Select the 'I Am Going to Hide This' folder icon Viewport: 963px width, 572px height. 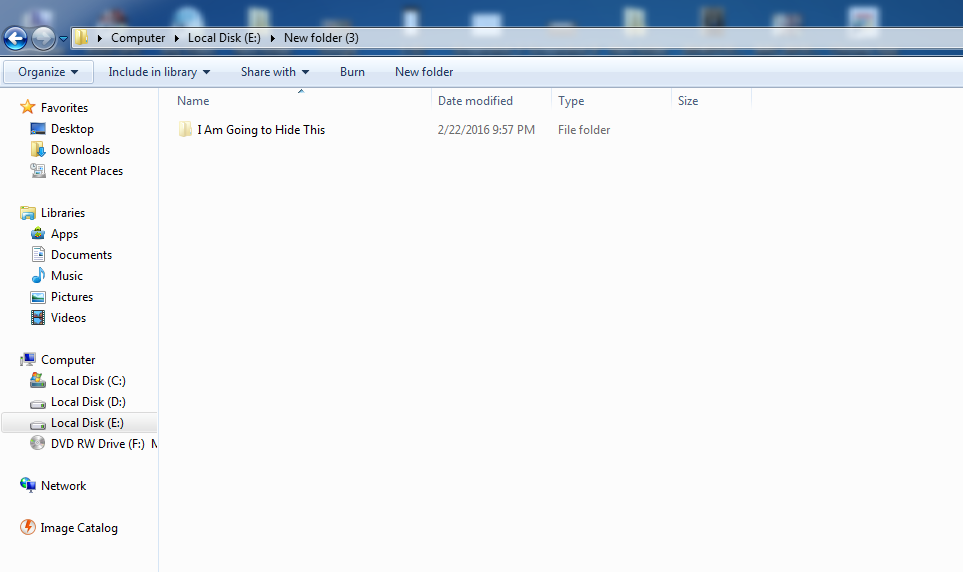click(x=185, y=129)
